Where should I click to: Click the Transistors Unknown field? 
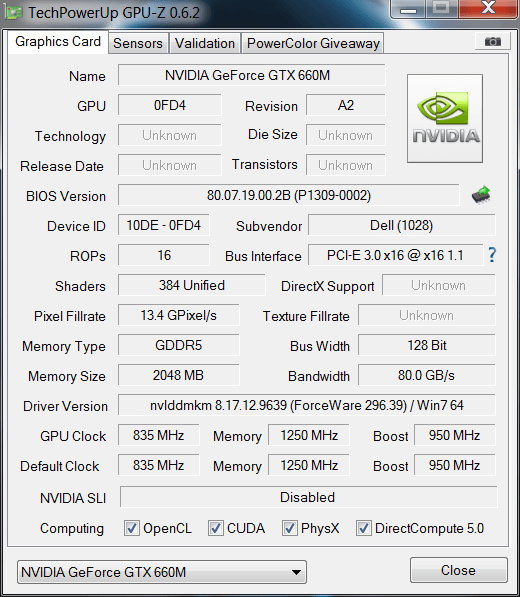(346, 165)
